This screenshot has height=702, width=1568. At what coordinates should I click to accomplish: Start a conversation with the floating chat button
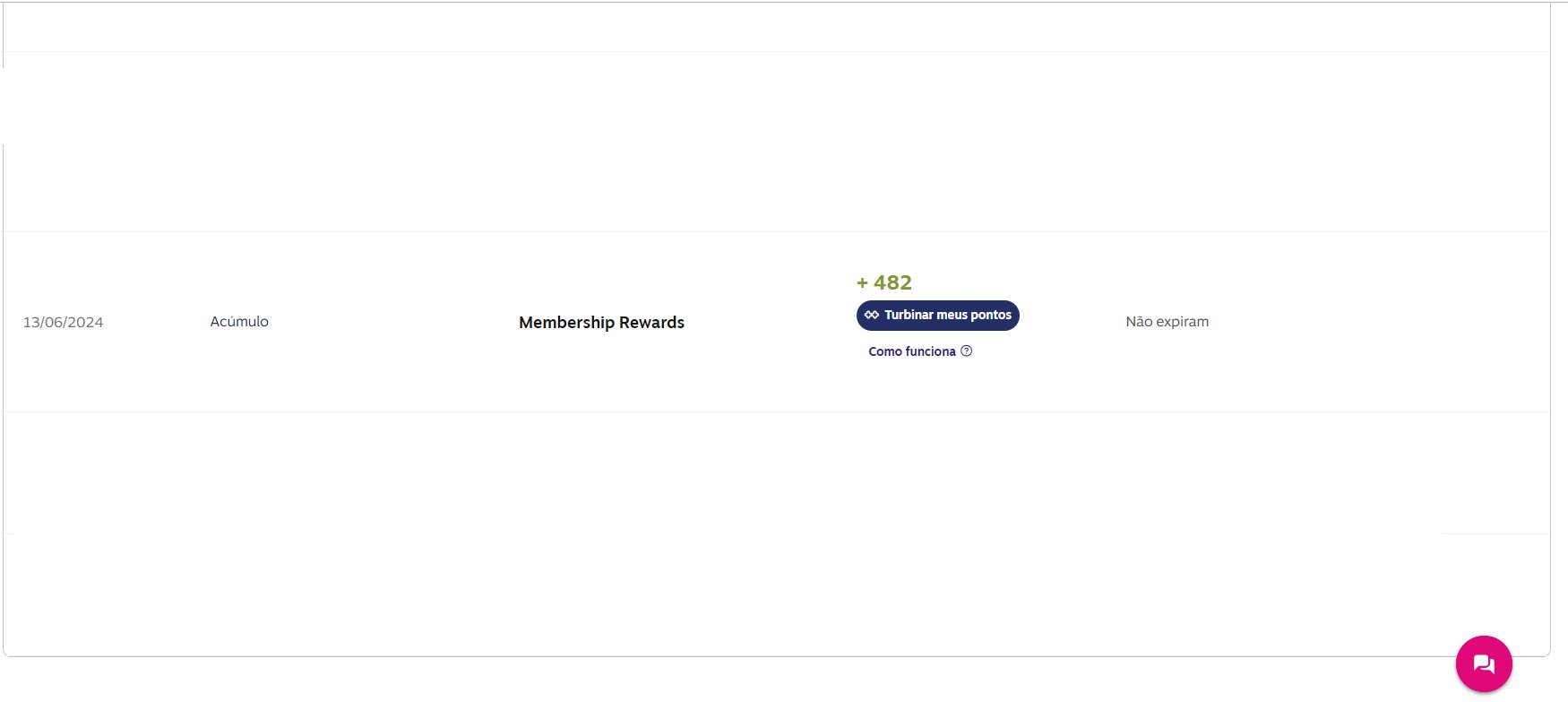[1484, 663]
